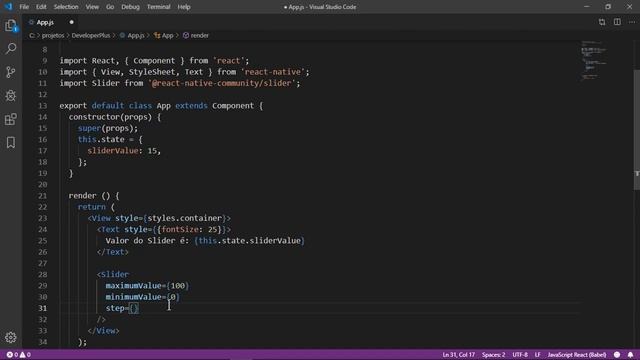Open the Selection menu
The image size is (640, 360).
tap(66, 7)
